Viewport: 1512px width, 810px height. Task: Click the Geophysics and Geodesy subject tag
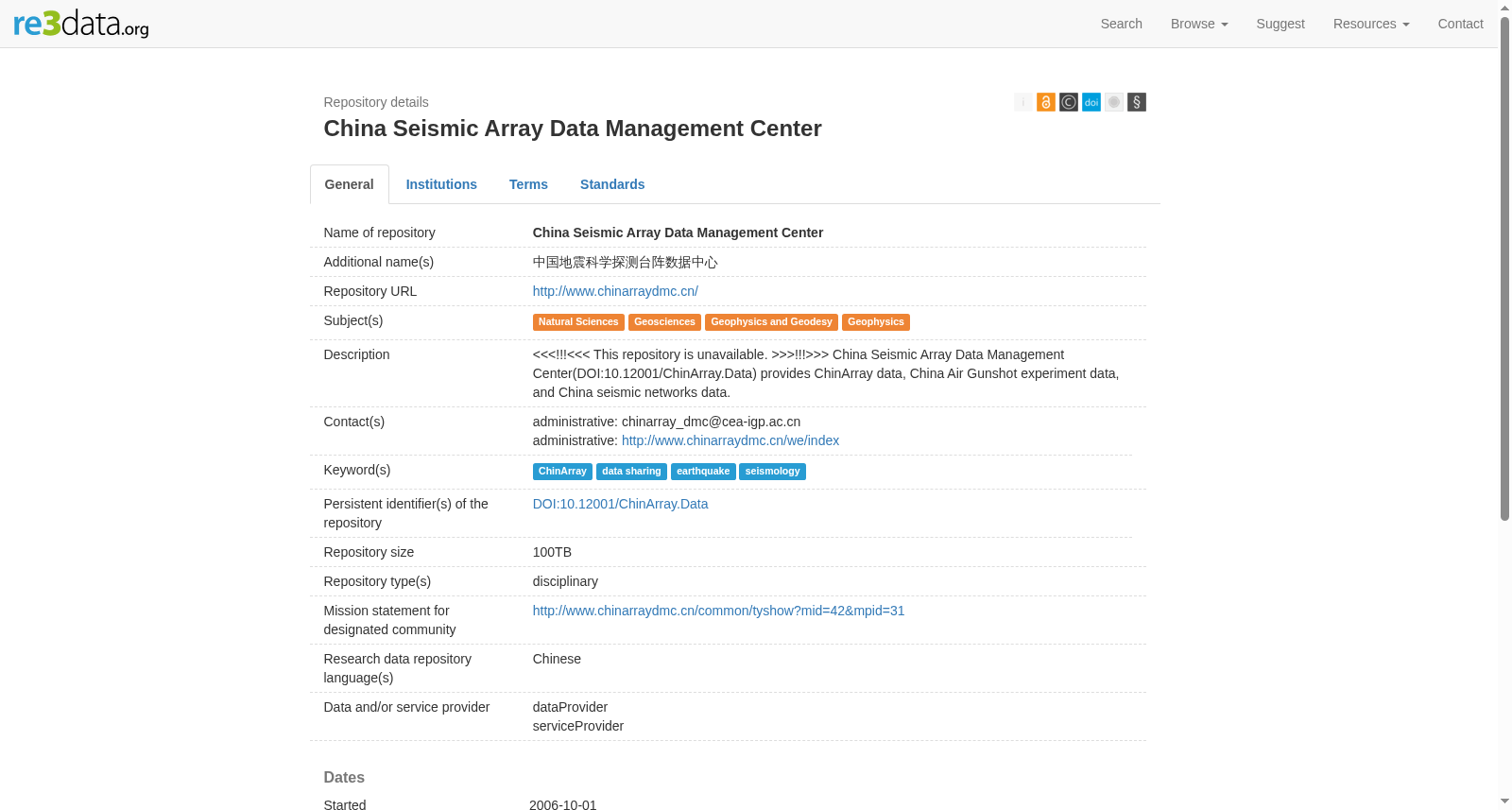(771, 322)
